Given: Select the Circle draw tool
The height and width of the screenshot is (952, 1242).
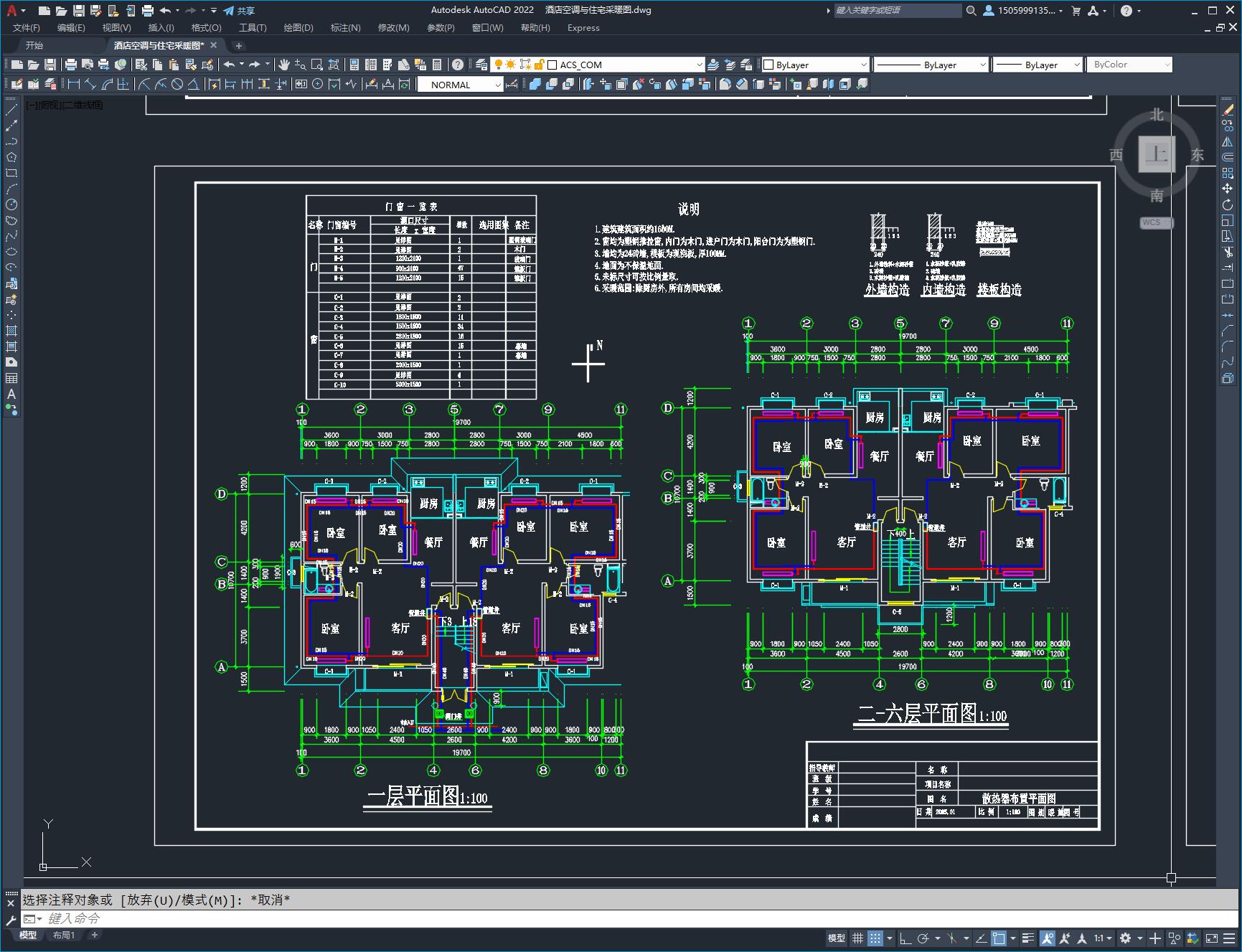Looking at the screenshot, I should coord(11,204).
